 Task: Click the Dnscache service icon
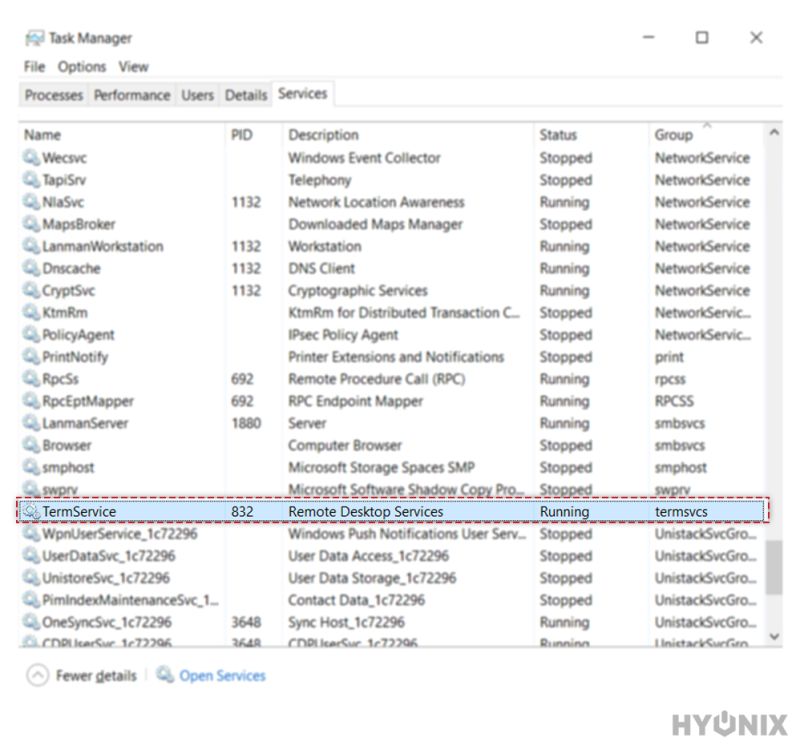pyautogui.click(x=33, y=268)
